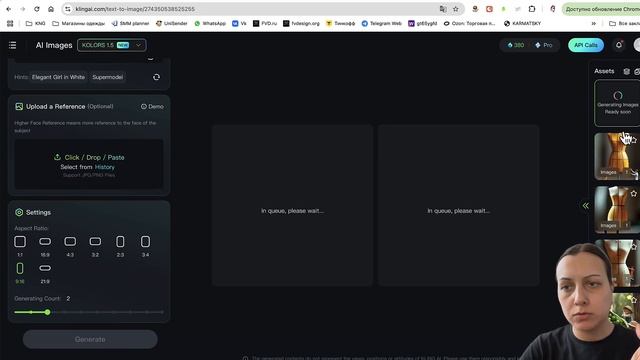Favorite the second mannequin asset with the star
The image size is (640, 360).
point(634,193)
